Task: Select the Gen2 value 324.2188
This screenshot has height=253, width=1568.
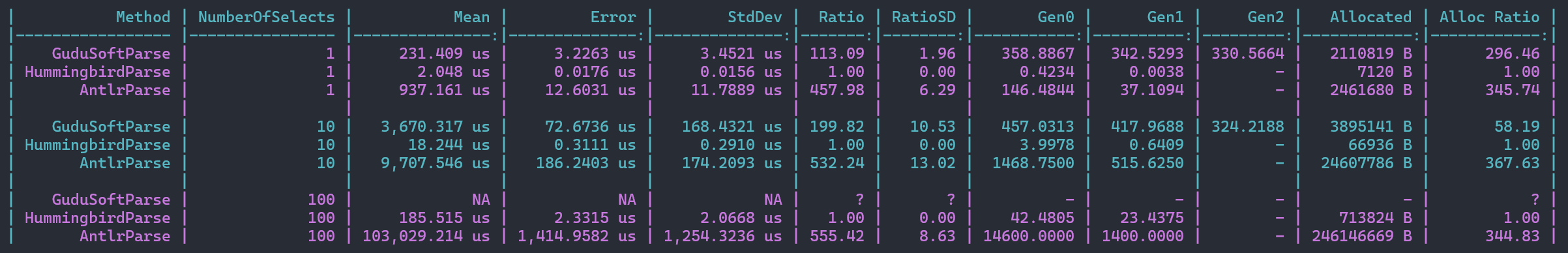Action: click(x=1247, y=126)
